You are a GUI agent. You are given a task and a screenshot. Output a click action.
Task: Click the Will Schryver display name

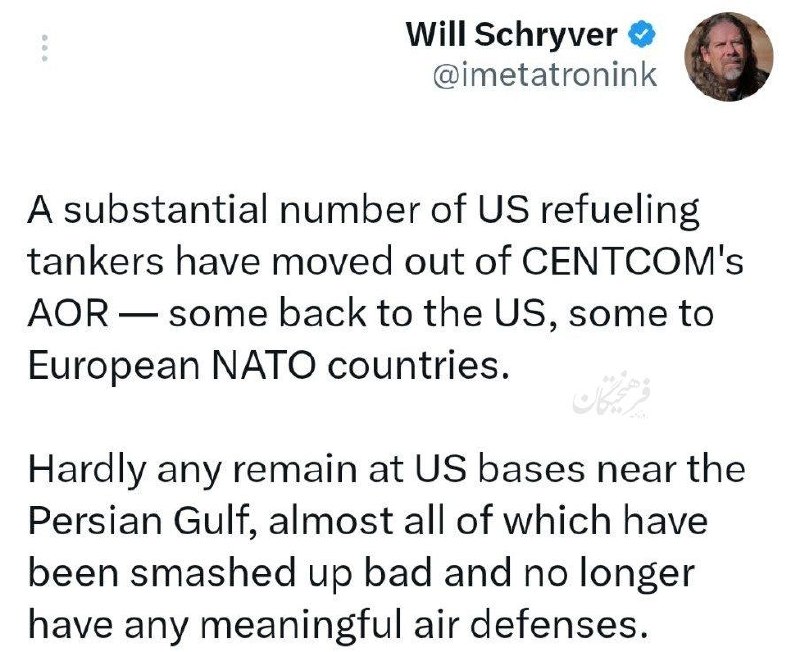[x=512, y=35]
